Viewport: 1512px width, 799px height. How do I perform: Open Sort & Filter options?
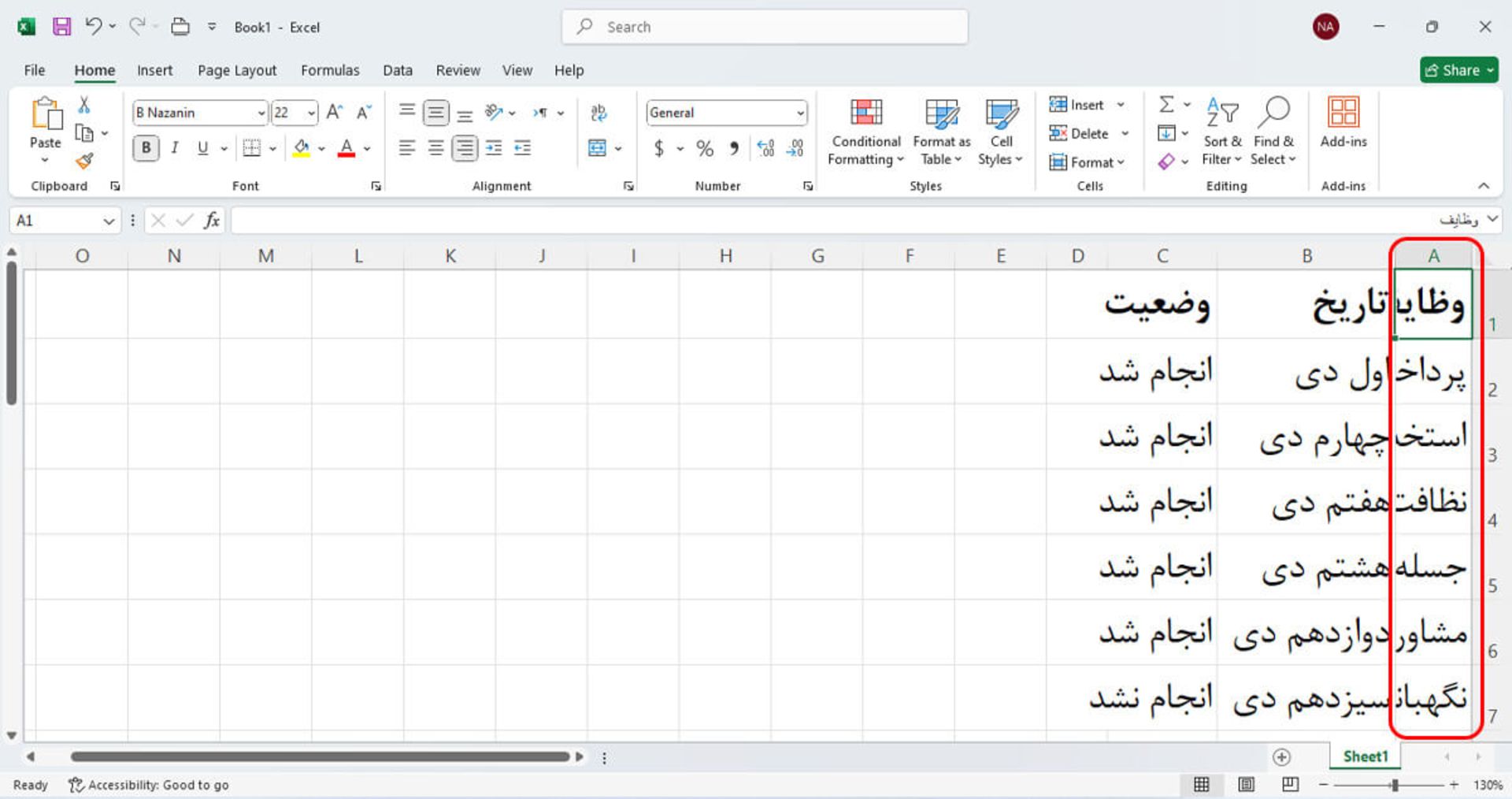point(1221,134)
